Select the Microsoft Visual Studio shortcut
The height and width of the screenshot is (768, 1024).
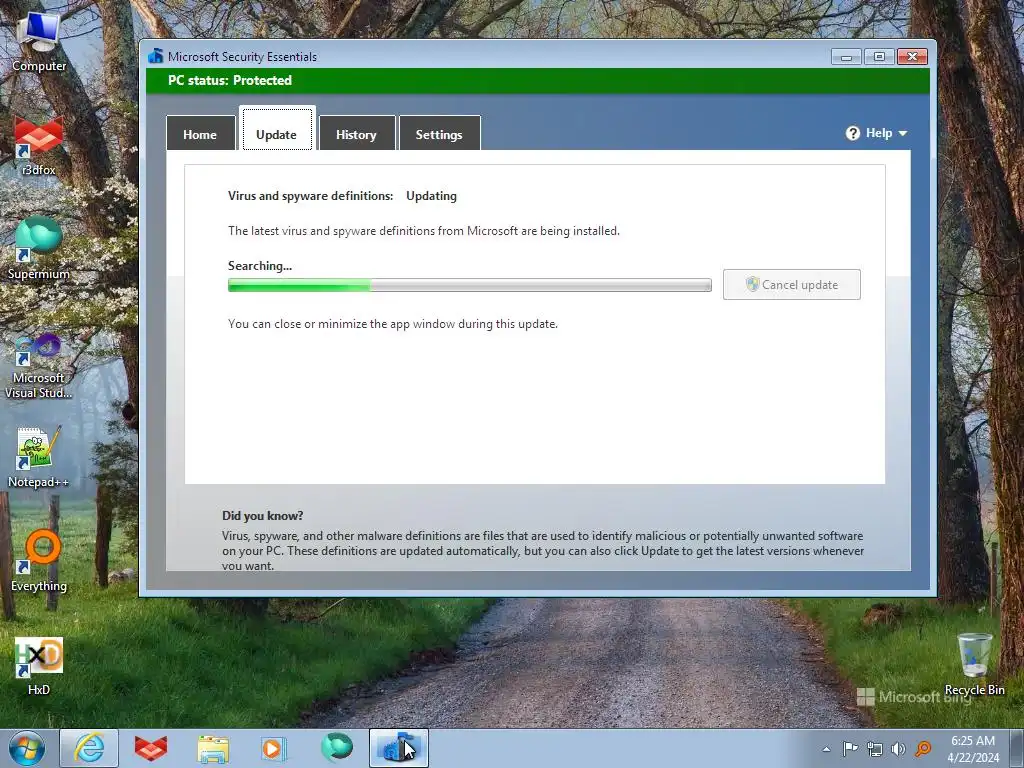(x=39, y=366)
